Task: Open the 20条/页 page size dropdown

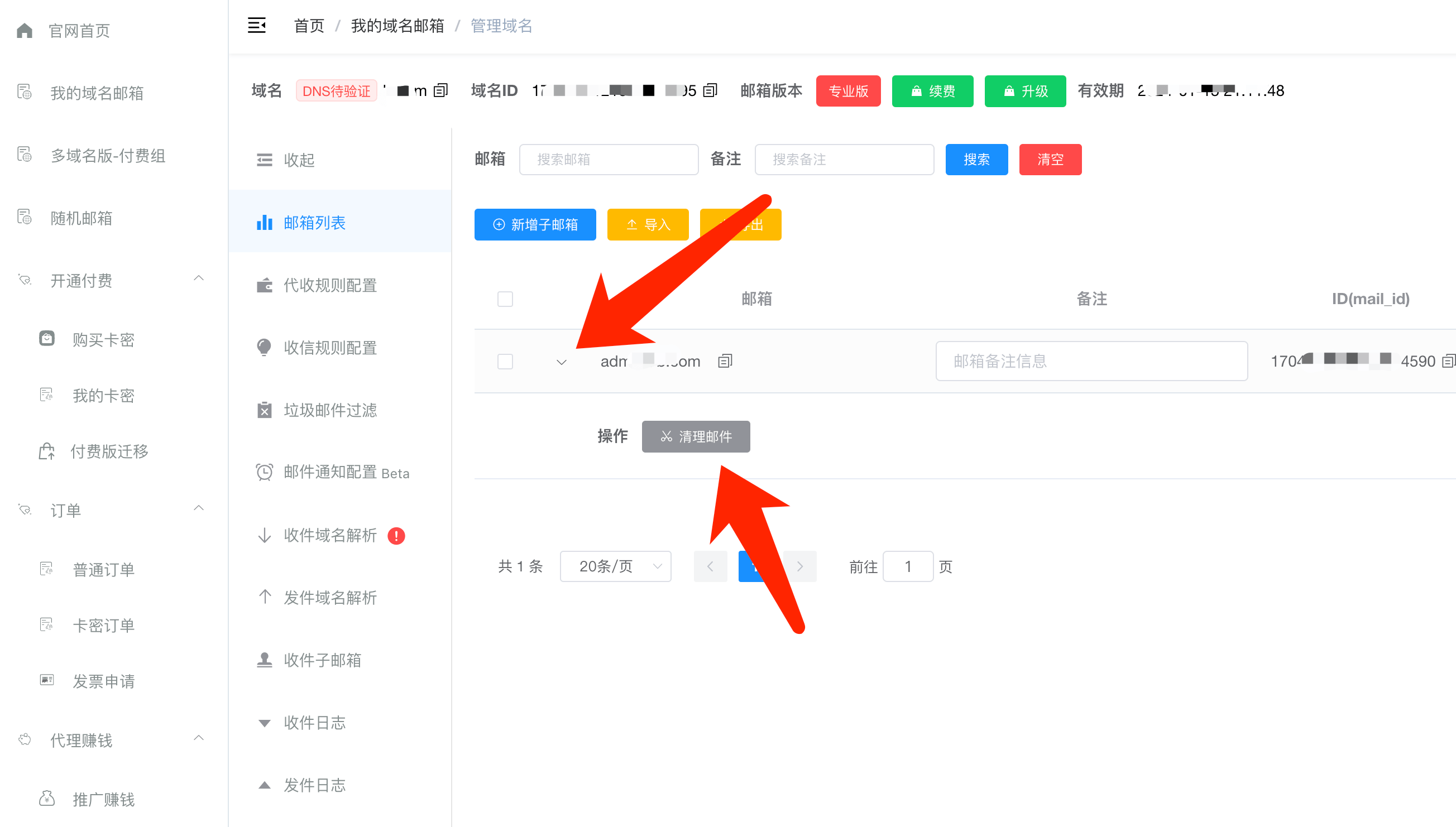Action: 616,566
